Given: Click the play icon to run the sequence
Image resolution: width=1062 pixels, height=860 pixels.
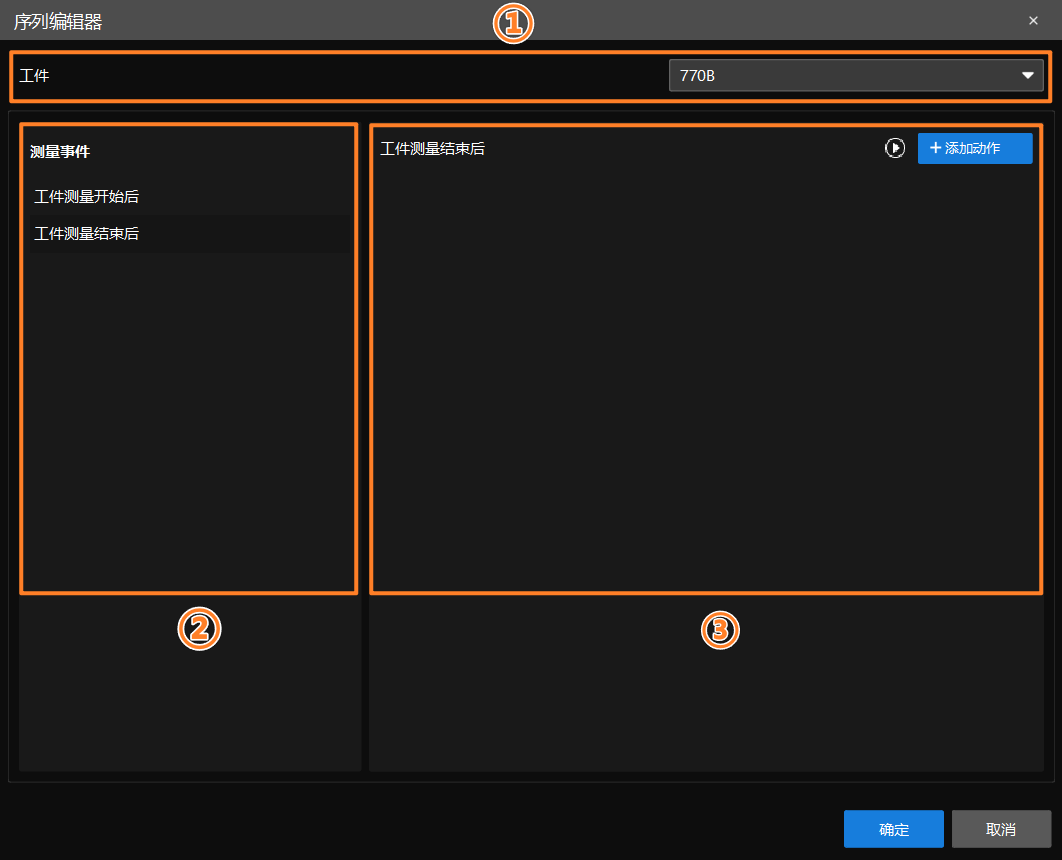Looking at the screenshot, I should tap(895, 148).
